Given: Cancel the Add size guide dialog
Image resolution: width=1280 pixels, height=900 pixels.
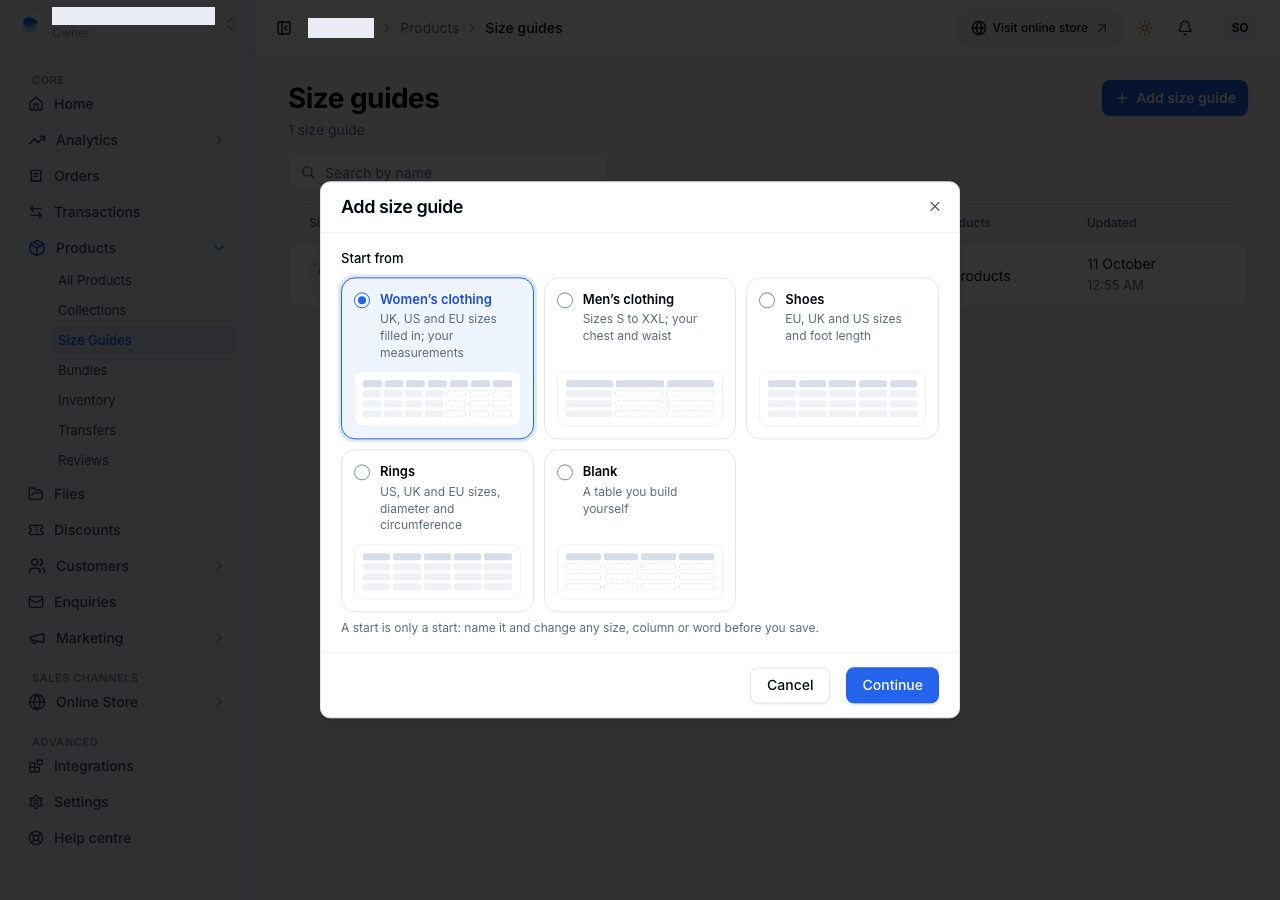Looking at the screenshot, I should (x=790, y=685).
